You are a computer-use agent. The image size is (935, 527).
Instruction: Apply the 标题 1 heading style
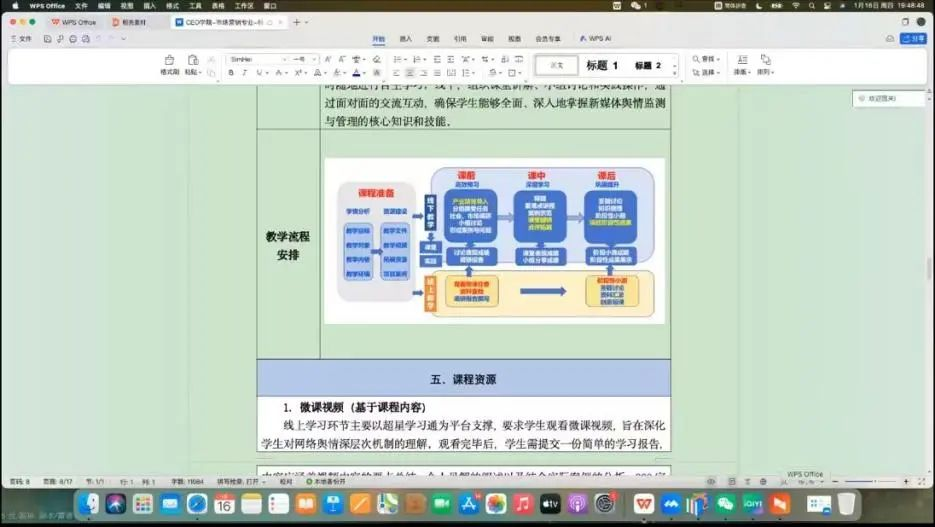tap(602, 66)
